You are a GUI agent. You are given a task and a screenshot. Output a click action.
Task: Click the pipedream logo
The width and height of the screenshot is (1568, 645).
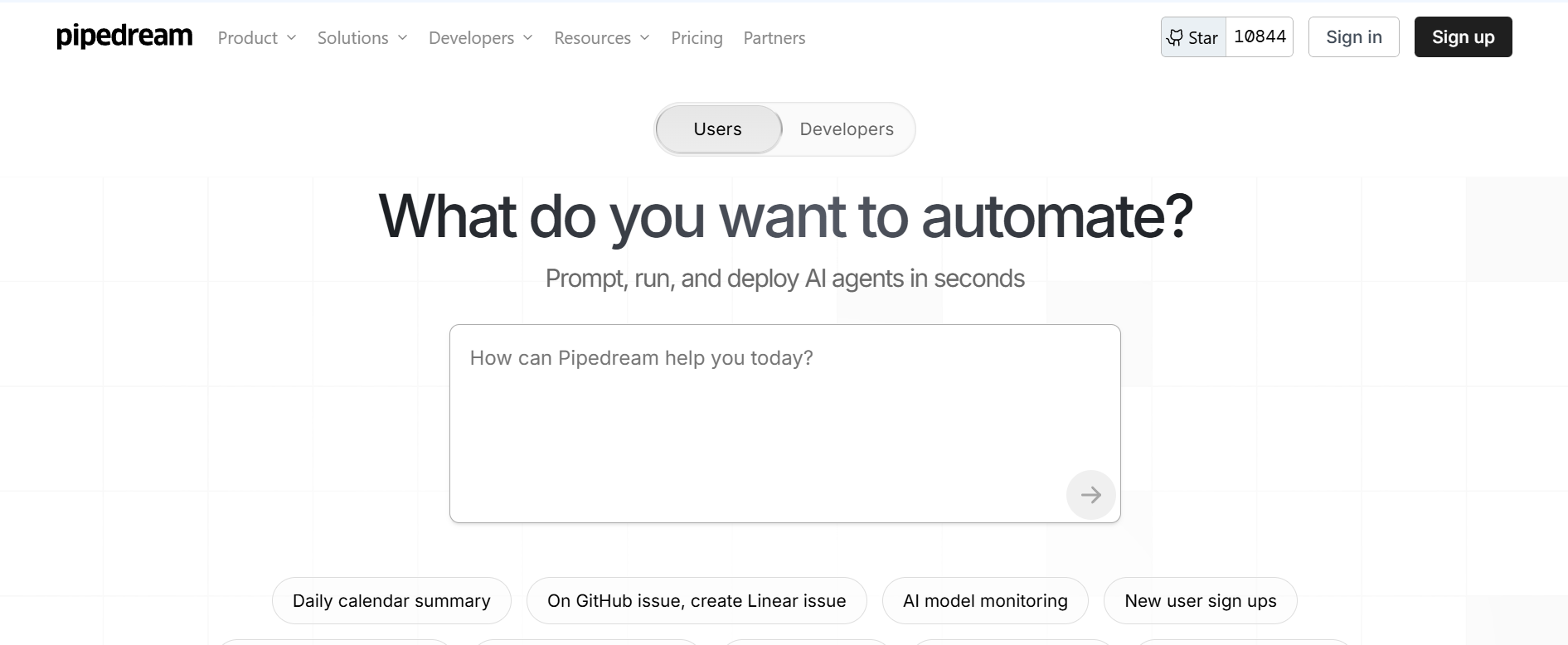pos(124,36)
